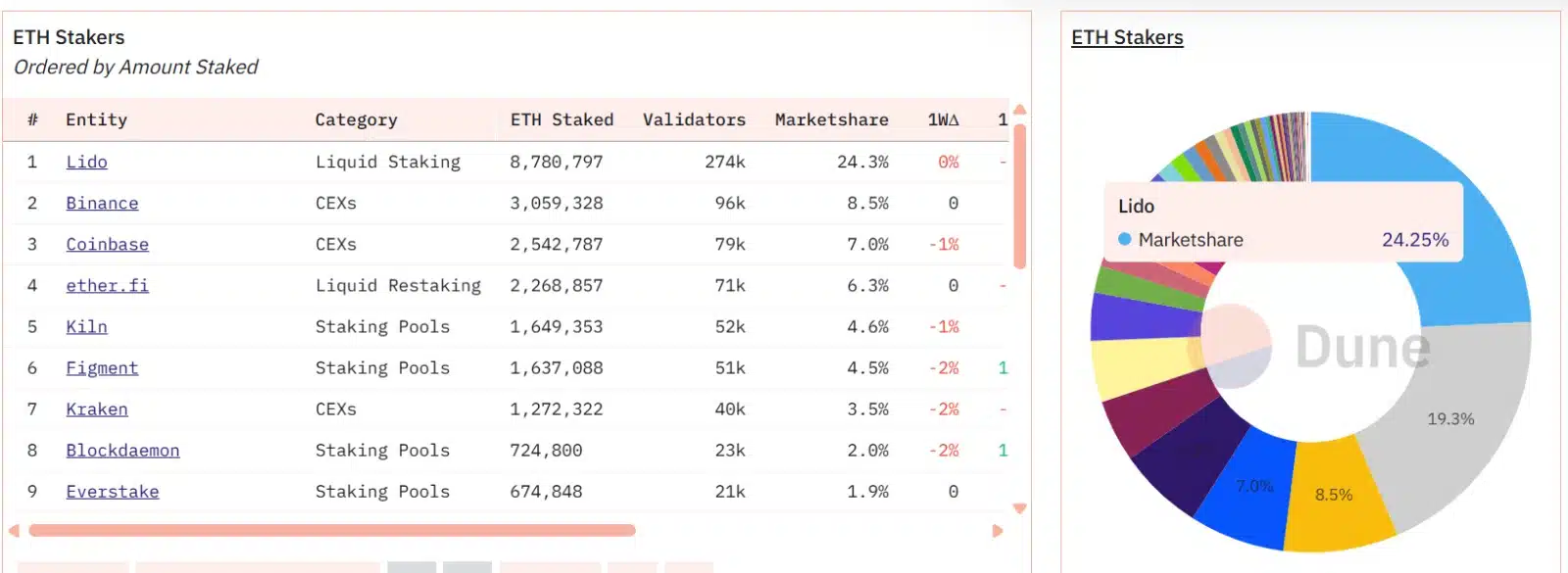The image size is (1568, 573).
Task: Sort by the Marketshare column header
Action: point(831,119)
